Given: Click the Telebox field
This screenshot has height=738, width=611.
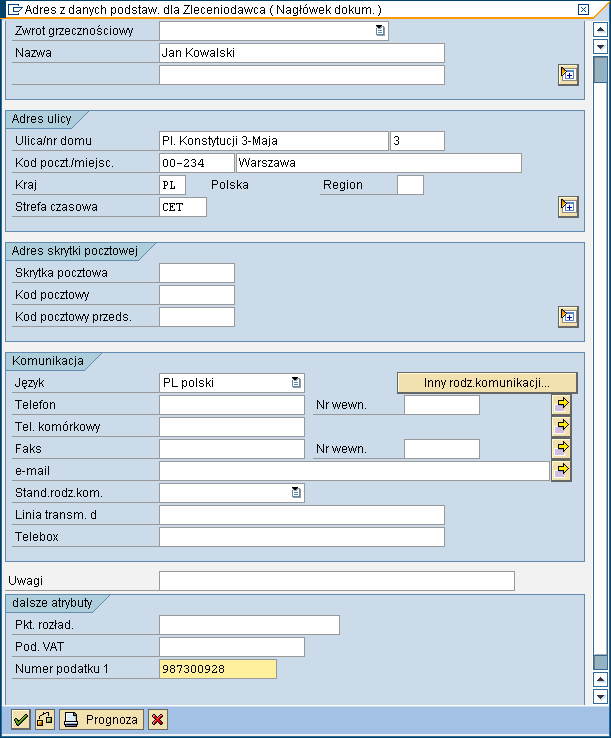Looking at the screenshot, I should [302, 537].
